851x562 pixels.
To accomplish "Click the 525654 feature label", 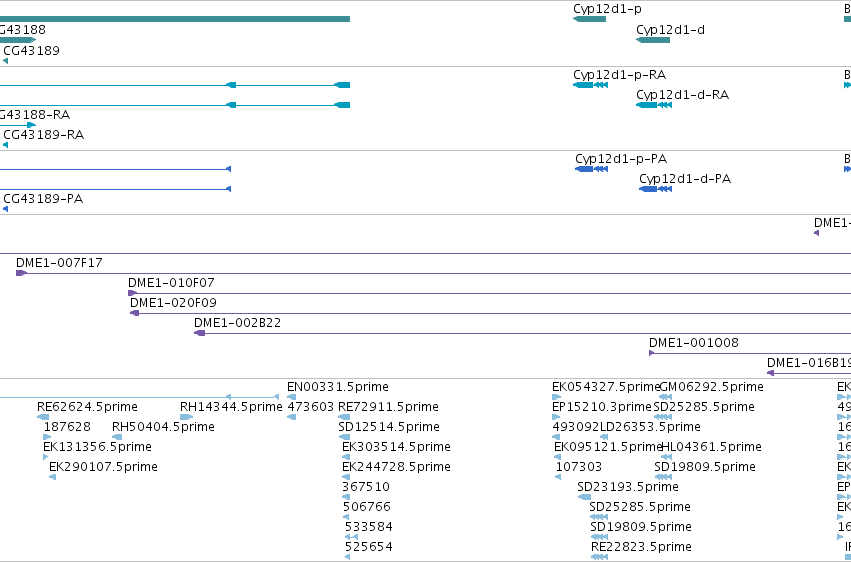I will click(369, 546).
